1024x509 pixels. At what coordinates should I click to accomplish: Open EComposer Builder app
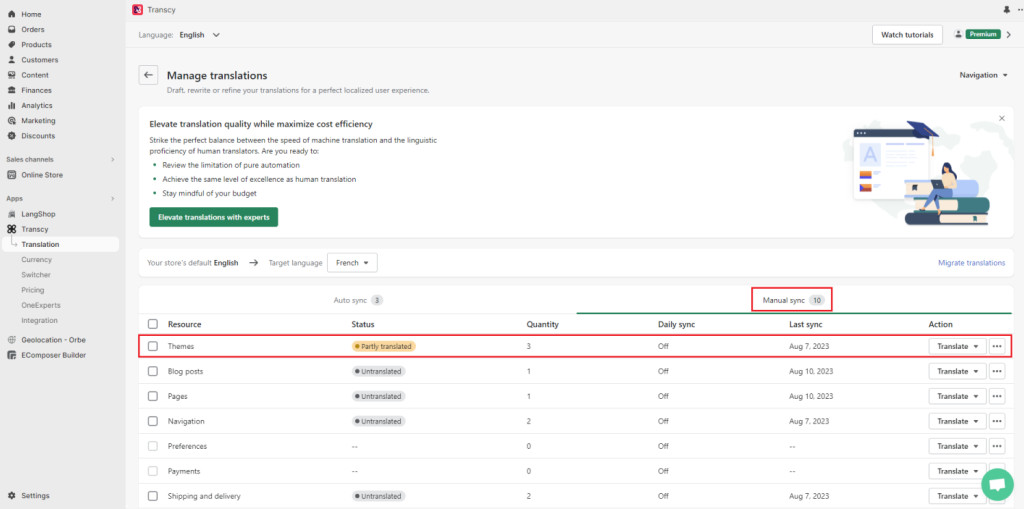click(x=53, y=355)
